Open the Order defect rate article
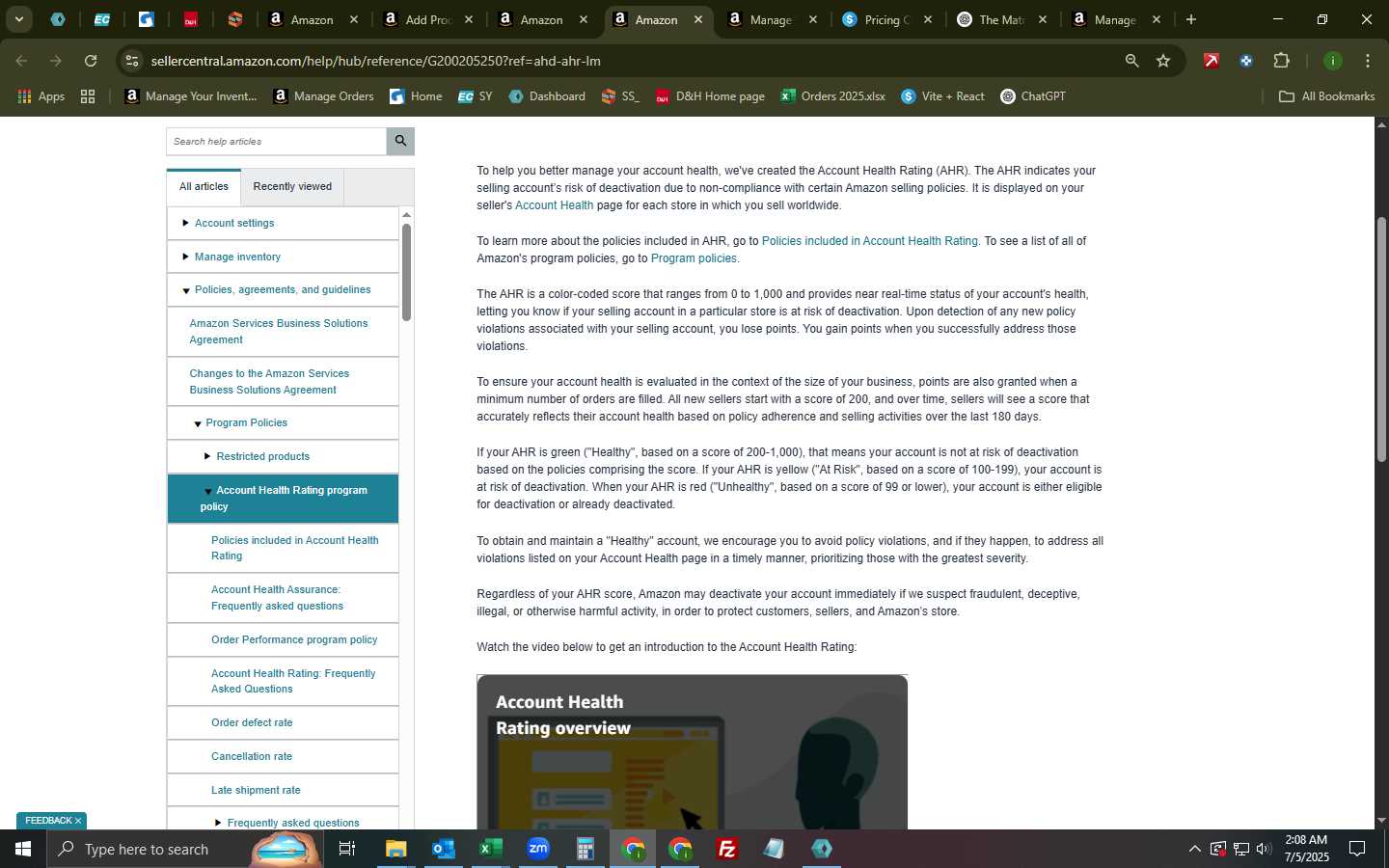The width and height of the screenshot is (1389, 868). (252, 722)
